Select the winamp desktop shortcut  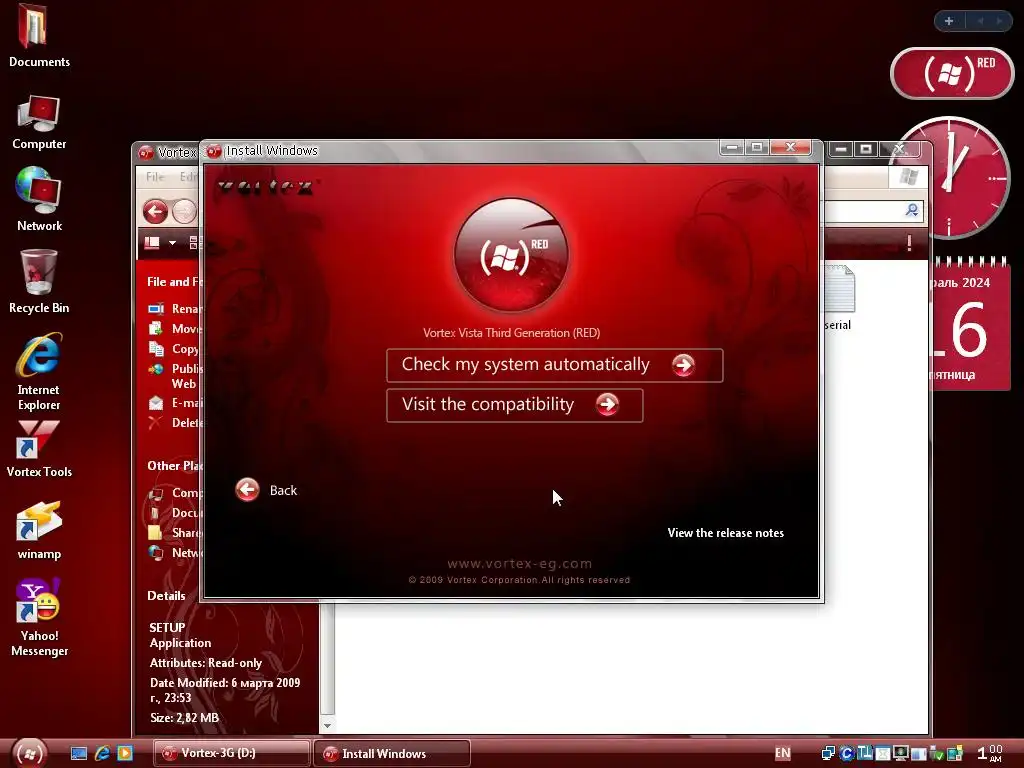click(39, 531)
